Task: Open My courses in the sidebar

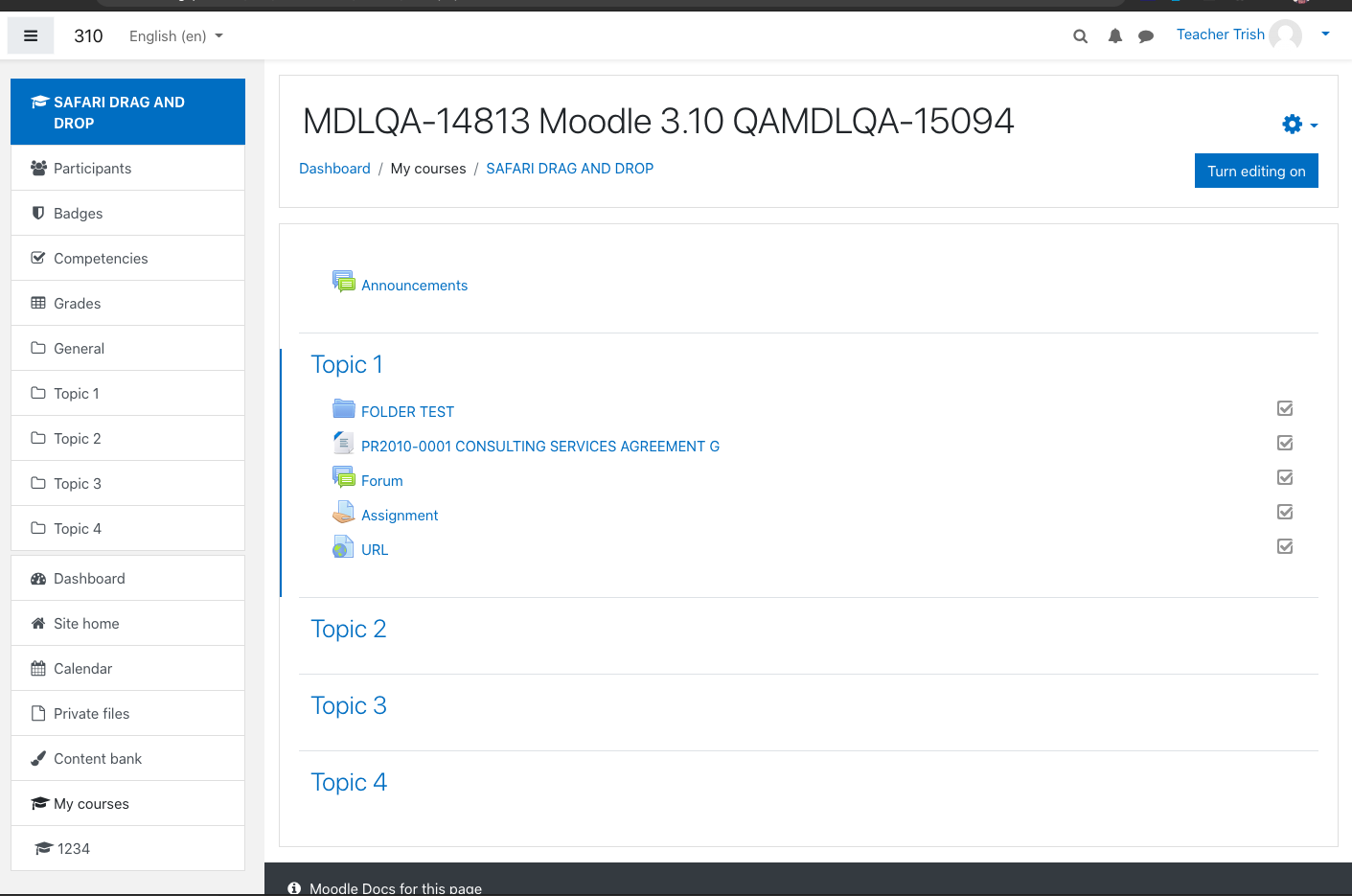Action: coord(127,803)
